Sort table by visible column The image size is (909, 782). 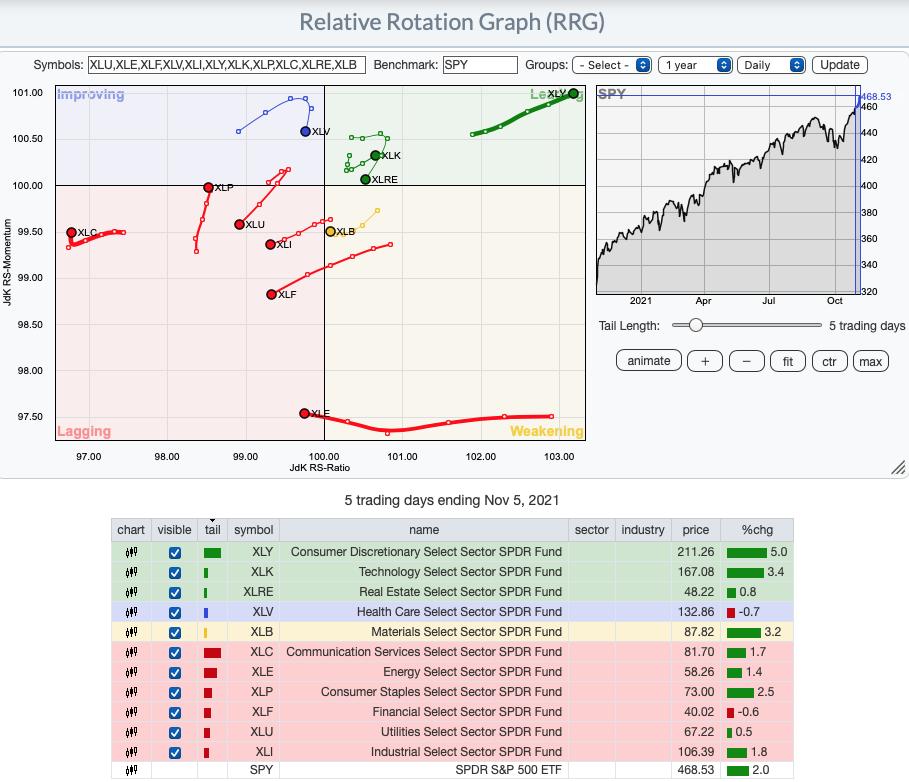coord(174,530)
